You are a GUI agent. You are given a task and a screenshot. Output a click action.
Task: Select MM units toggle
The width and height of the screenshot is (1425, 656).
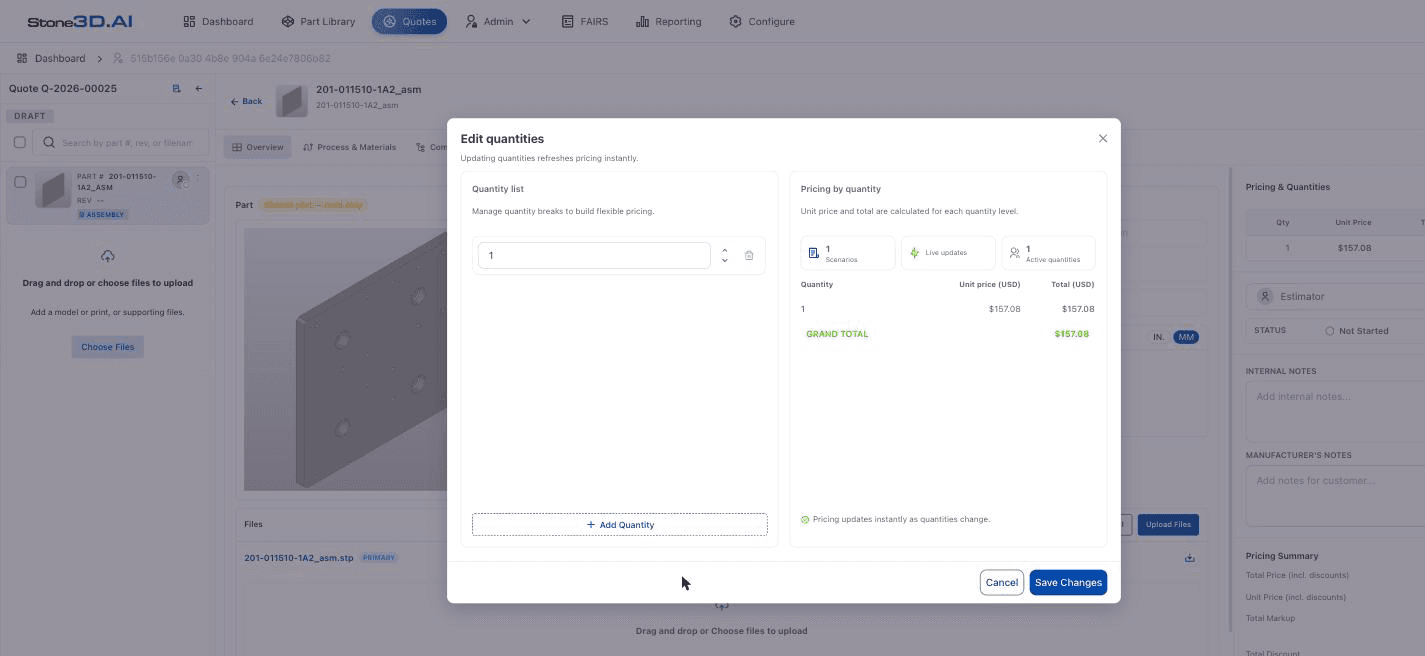[x=1186, y=337]
